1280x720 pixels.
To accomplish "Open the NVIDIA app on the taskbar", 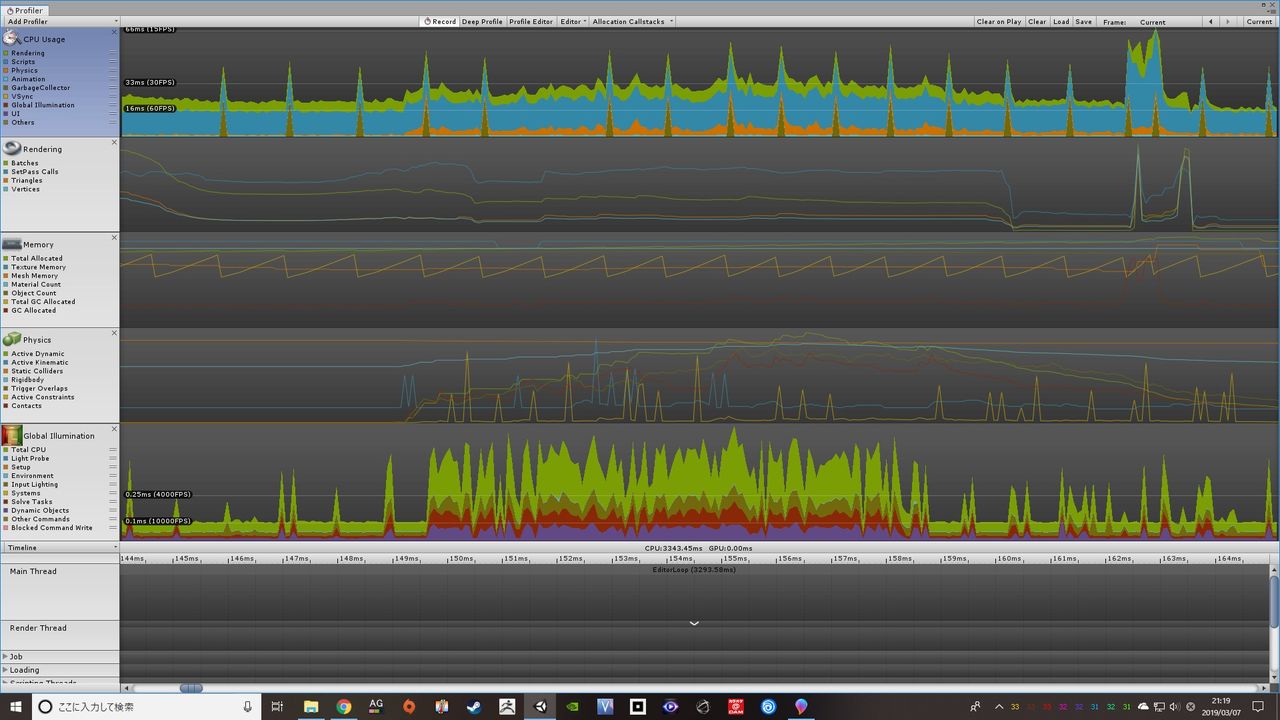I will point(572,706).
